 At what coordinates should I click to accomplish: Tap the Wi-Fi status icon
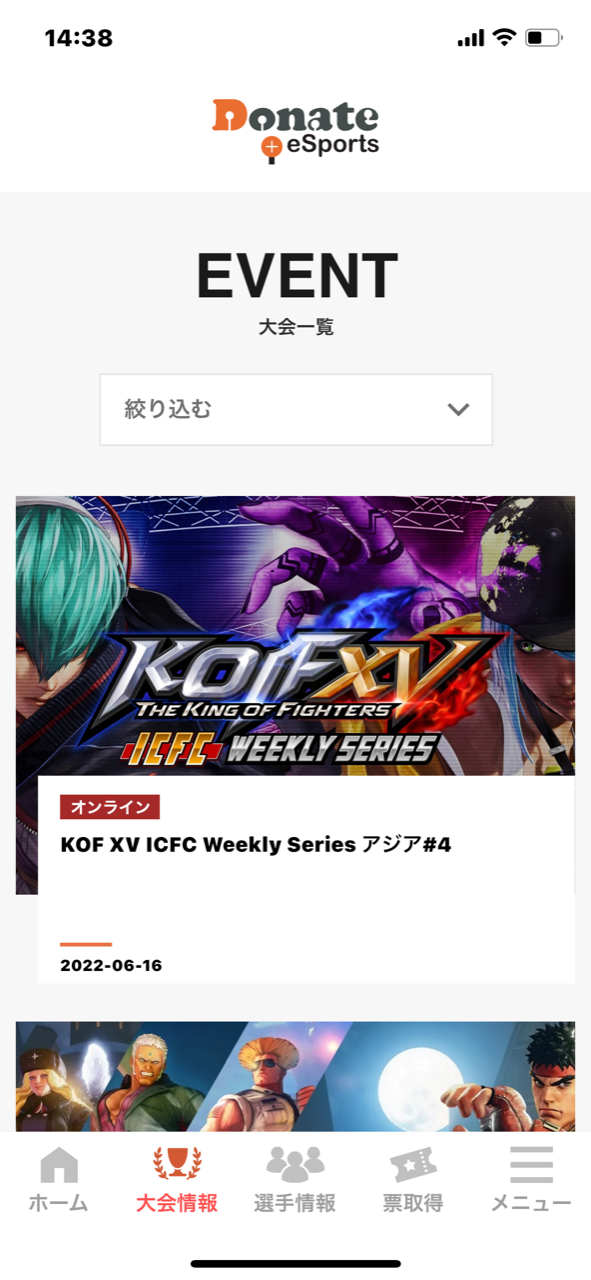pyautogui.click(x=505, y=38)
